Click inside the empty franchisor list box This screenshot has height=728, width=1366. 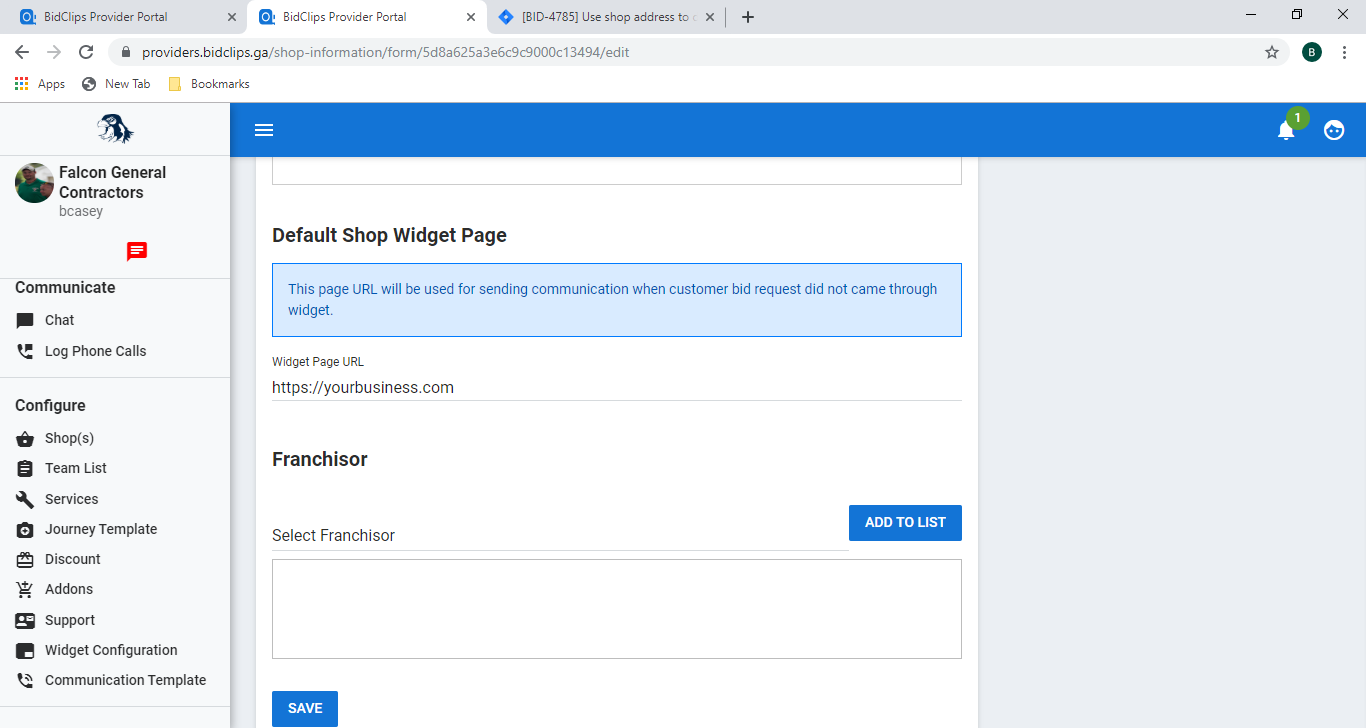coord(617,609)
